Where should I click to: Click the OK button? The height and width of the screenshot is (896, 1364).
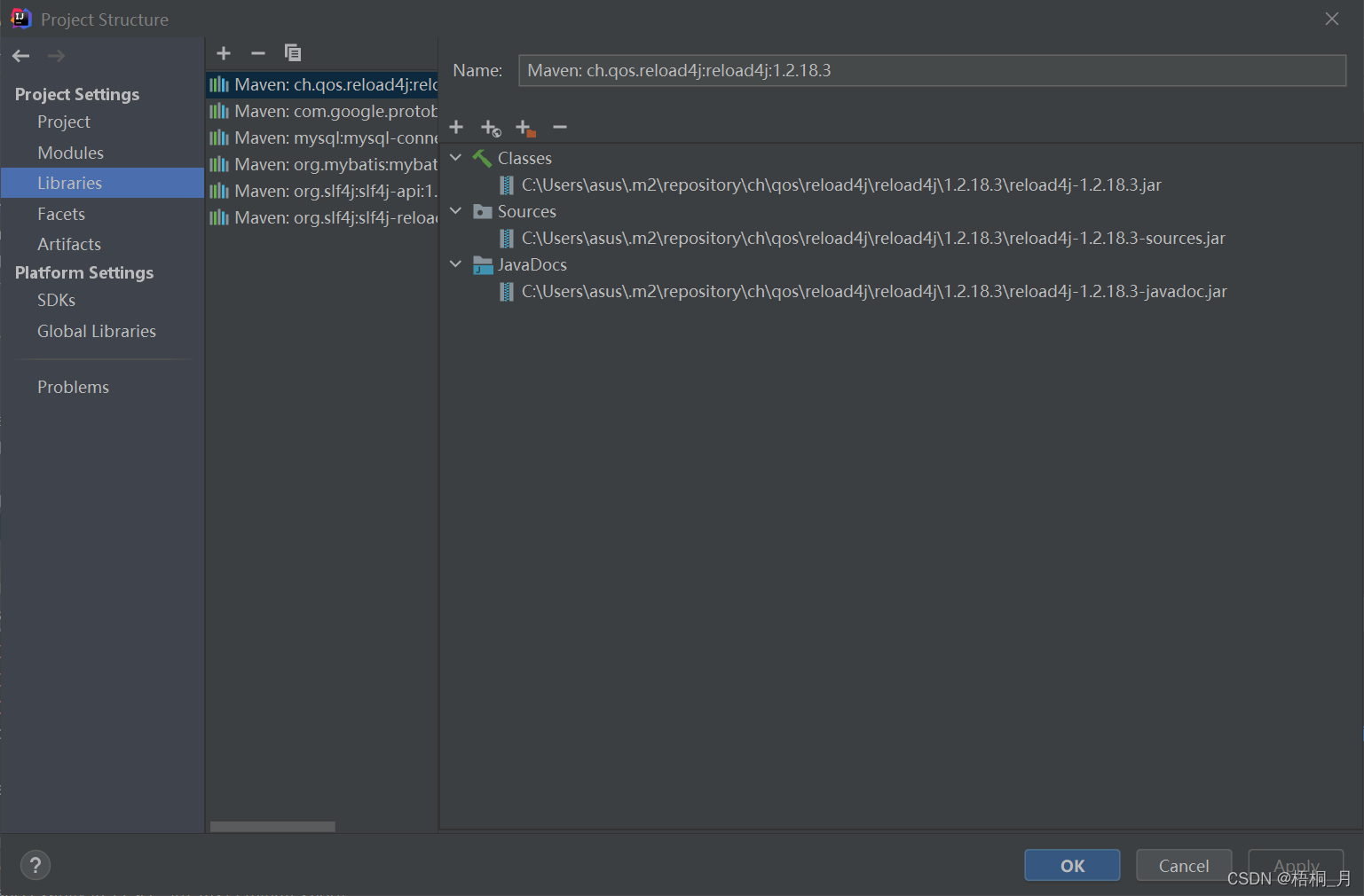1072,866
